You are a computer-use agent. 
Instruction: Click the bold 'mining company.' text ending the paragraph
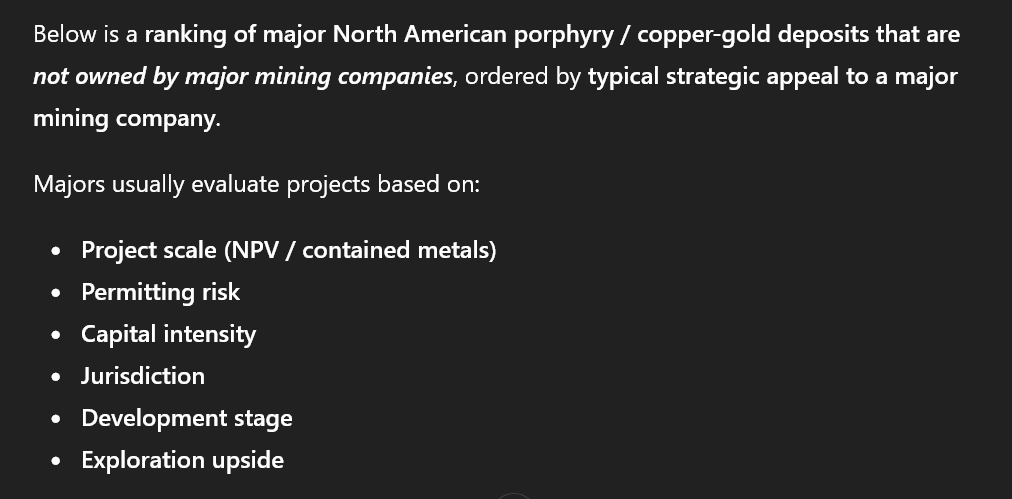[x=125, y=119]
